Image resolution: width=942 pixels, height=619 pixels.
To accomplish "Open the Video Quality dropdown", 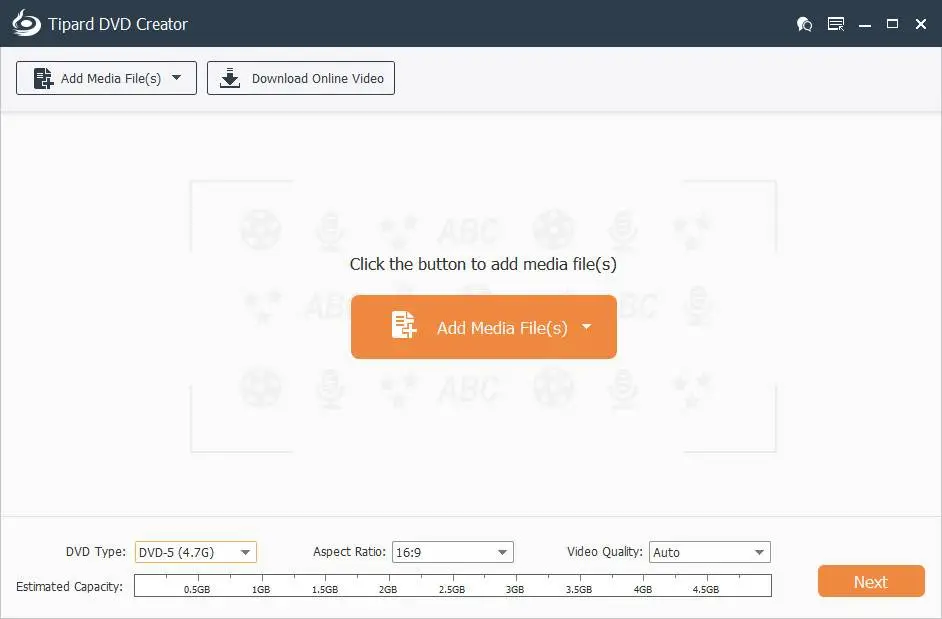I will point(710,552).
